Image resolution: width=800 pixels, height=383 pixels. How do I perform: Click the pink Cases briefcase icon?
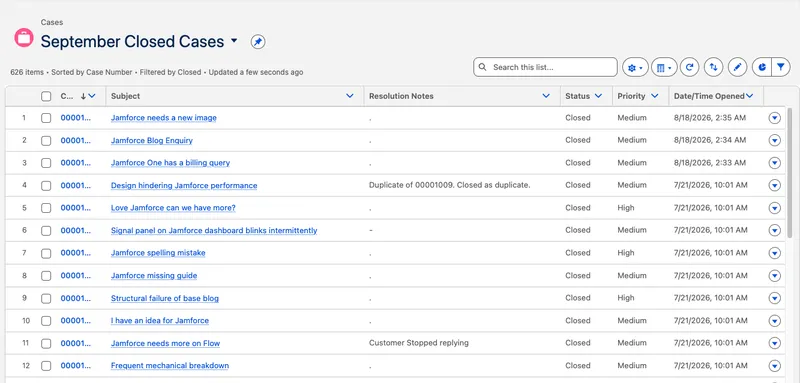23,38
